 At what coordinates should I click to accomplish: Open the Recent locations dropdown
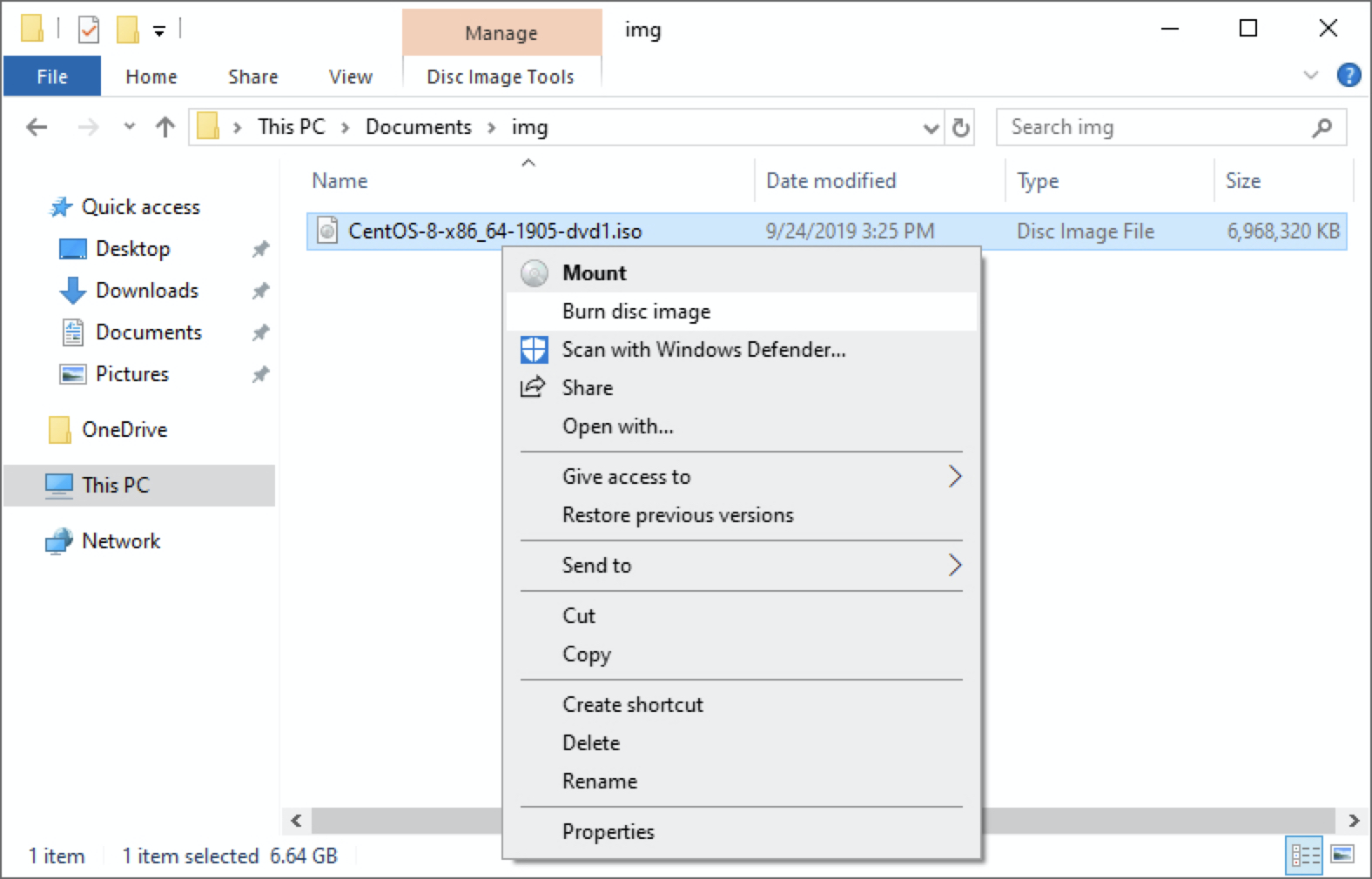[130, 127]
